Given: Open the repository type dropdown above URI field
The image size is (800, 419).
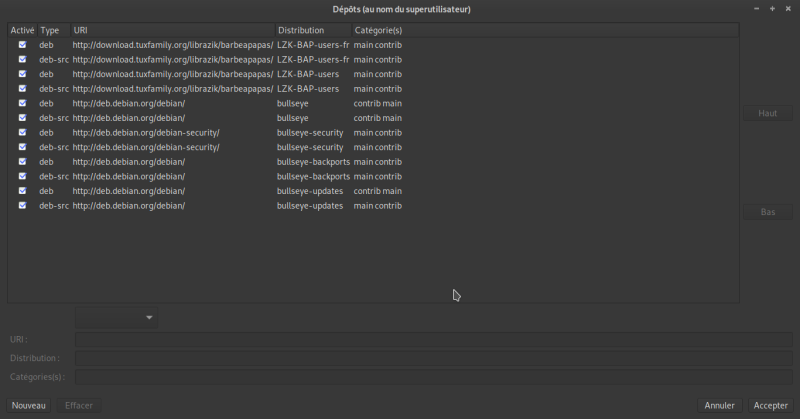Looking at the screenshot, I should tap(116, 317).
